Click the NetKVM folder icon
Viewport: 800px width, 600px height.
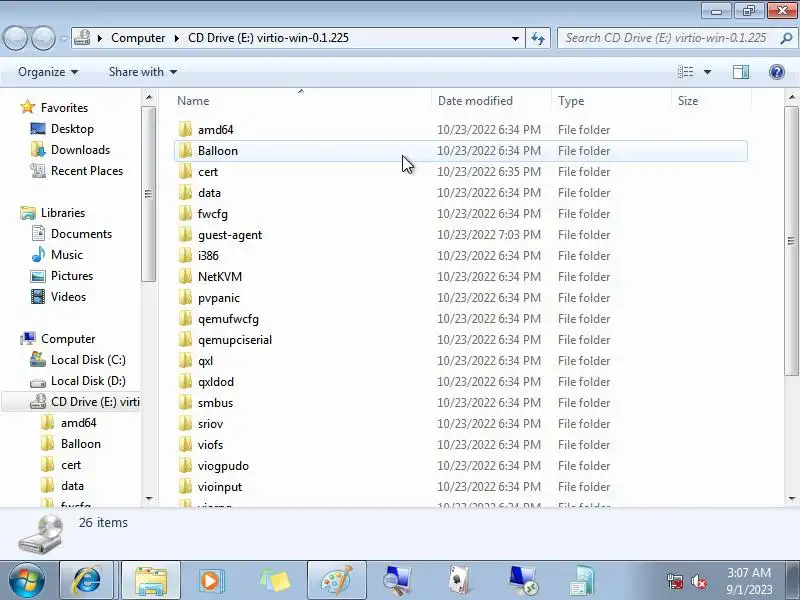point(186,276)
